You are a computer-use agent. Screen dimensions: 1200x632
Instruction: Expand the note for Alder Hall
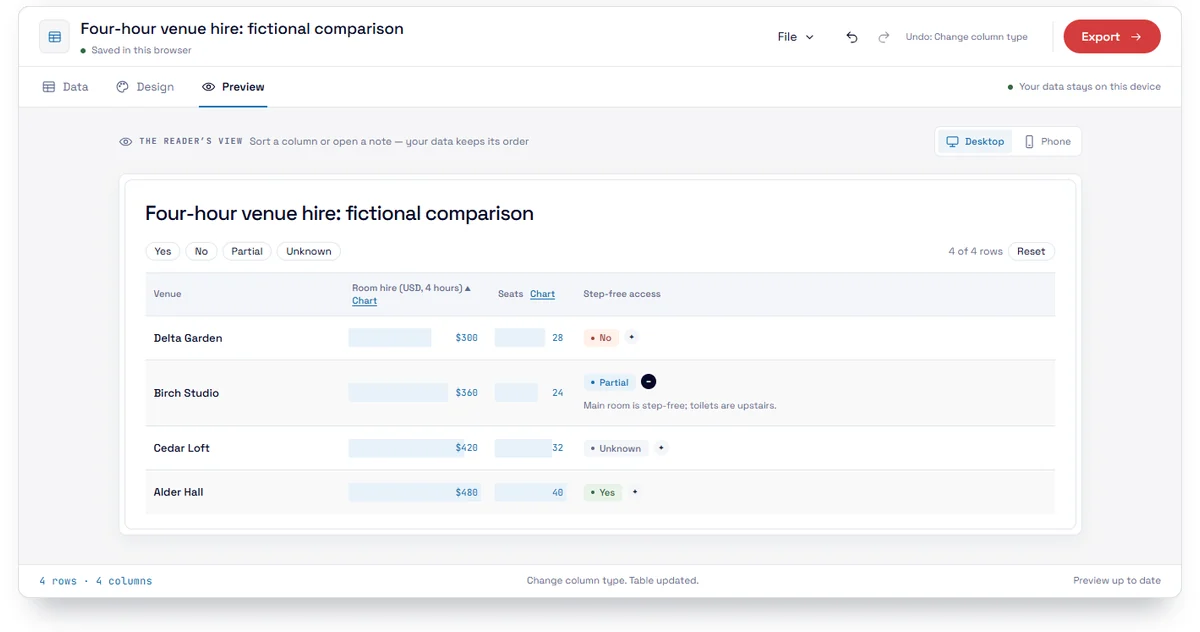635,492
